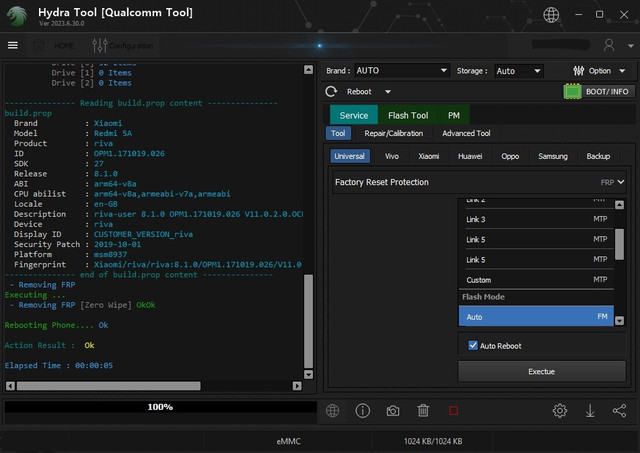Click the Reboot refresh icon
Image resolution: width=640 pixels, height=453 pixels.
point(331,91)
